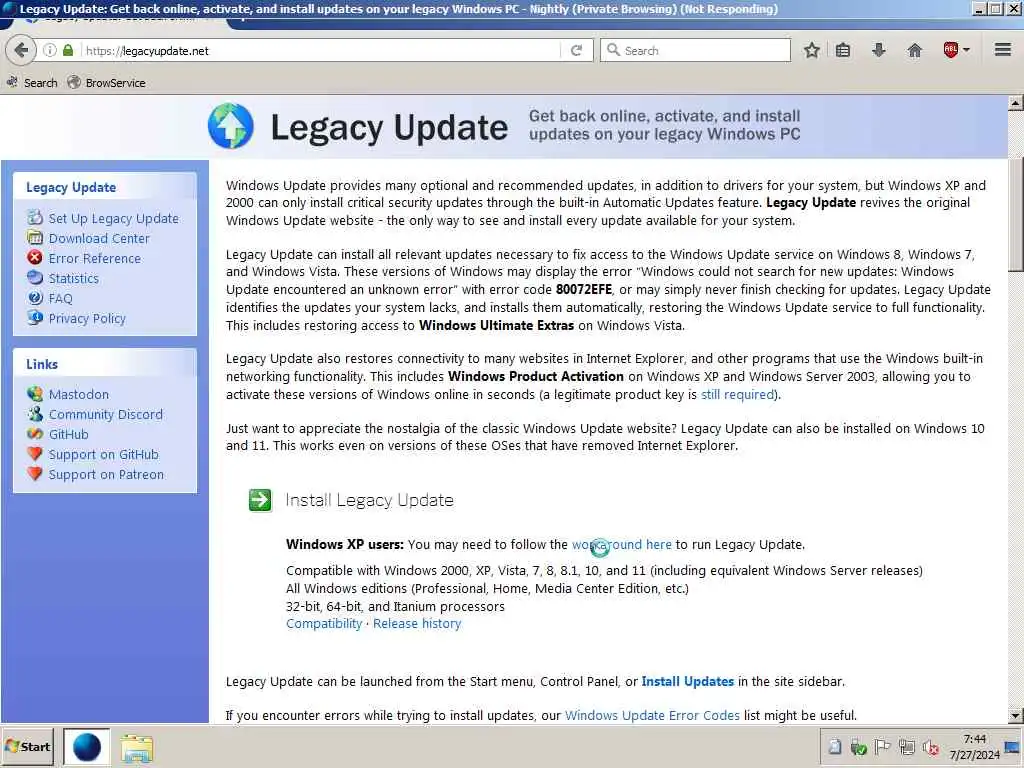Open Support on Patreon link
Image resolution: width=1024 pixels, height=768 pixels.
(106, 475)
